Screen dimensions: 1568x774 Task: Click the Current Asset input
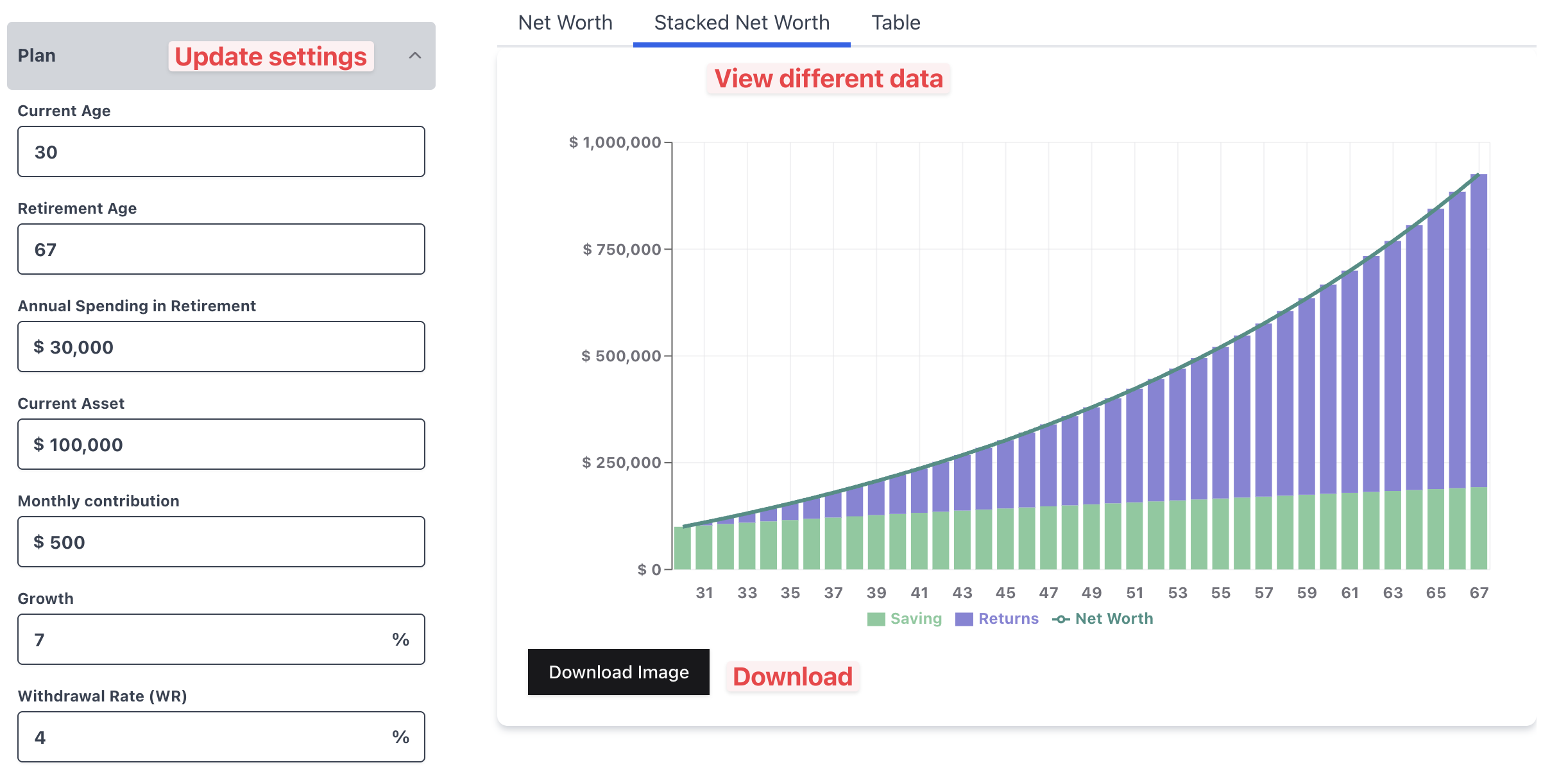pos(221,445)
